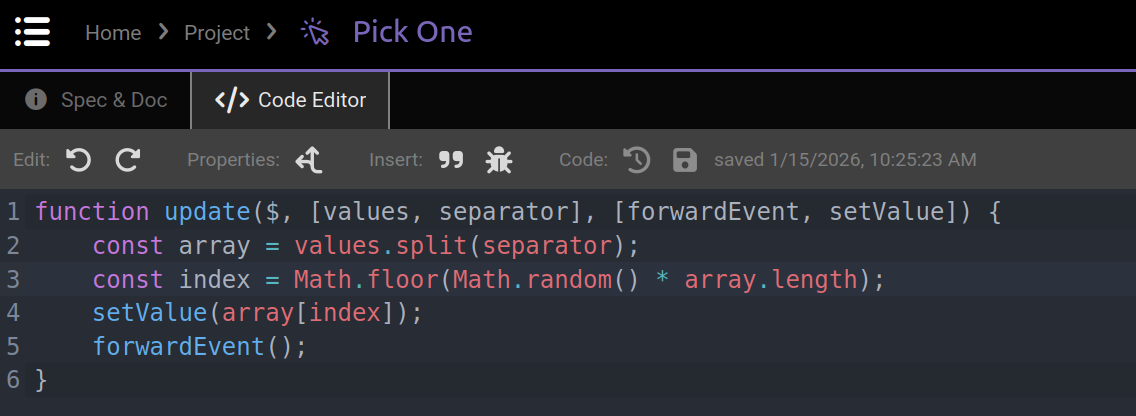Click the Pick One page title
Viewport: 1136px width, 416px height.
[412, 32]
